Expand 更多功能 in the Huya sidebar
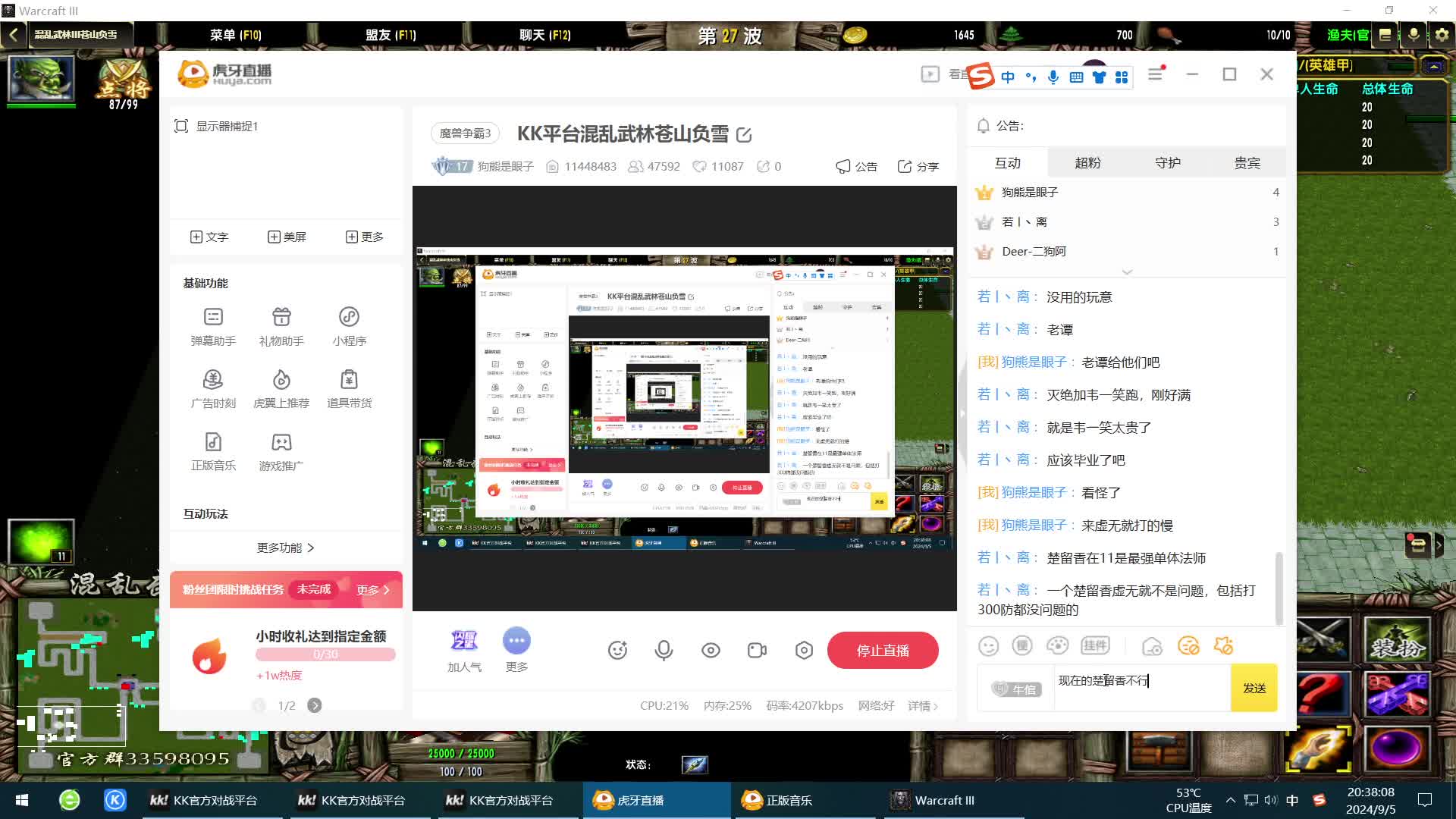The image size is (1456, 819). (285, 548)
